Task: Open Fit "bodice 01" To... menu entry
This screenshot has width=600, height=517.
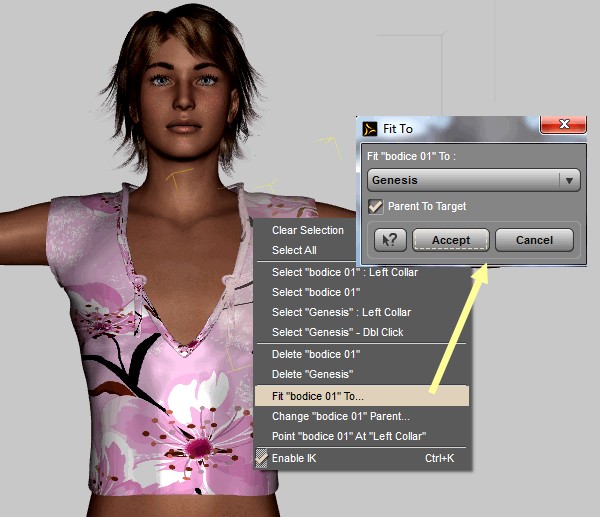Action: pyautogui.click(x=362, y=396)
